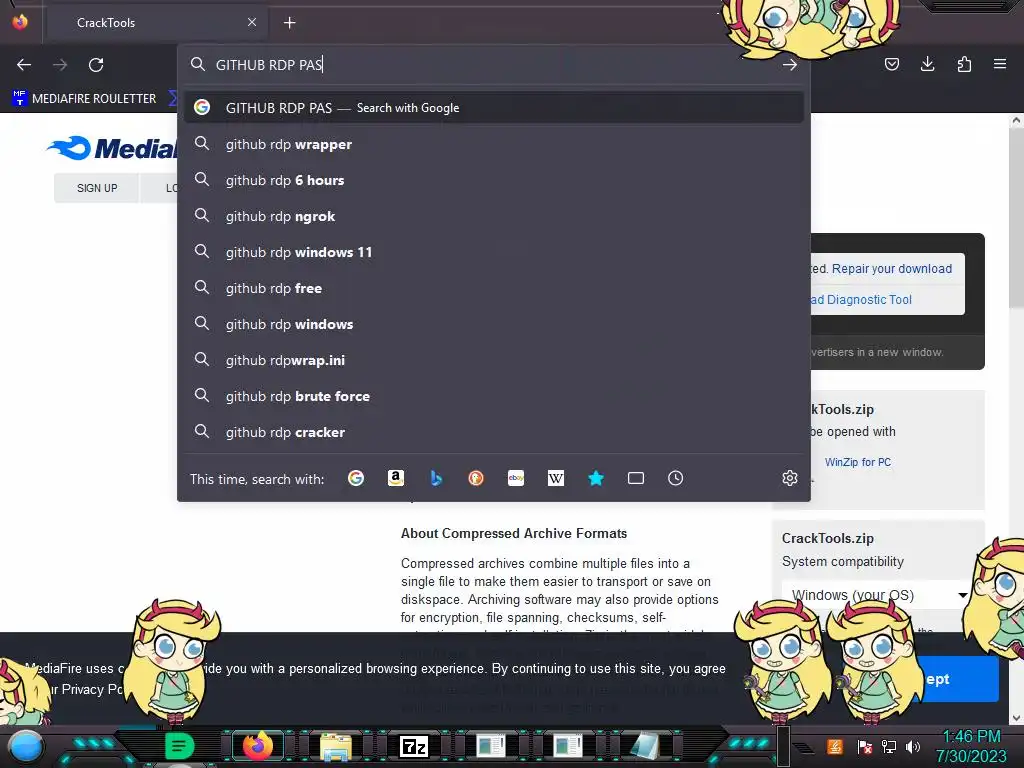This screenshot has width=1024, height=768.
Task: Open the Diagnostic Tool link
Action: coord(862,300)
